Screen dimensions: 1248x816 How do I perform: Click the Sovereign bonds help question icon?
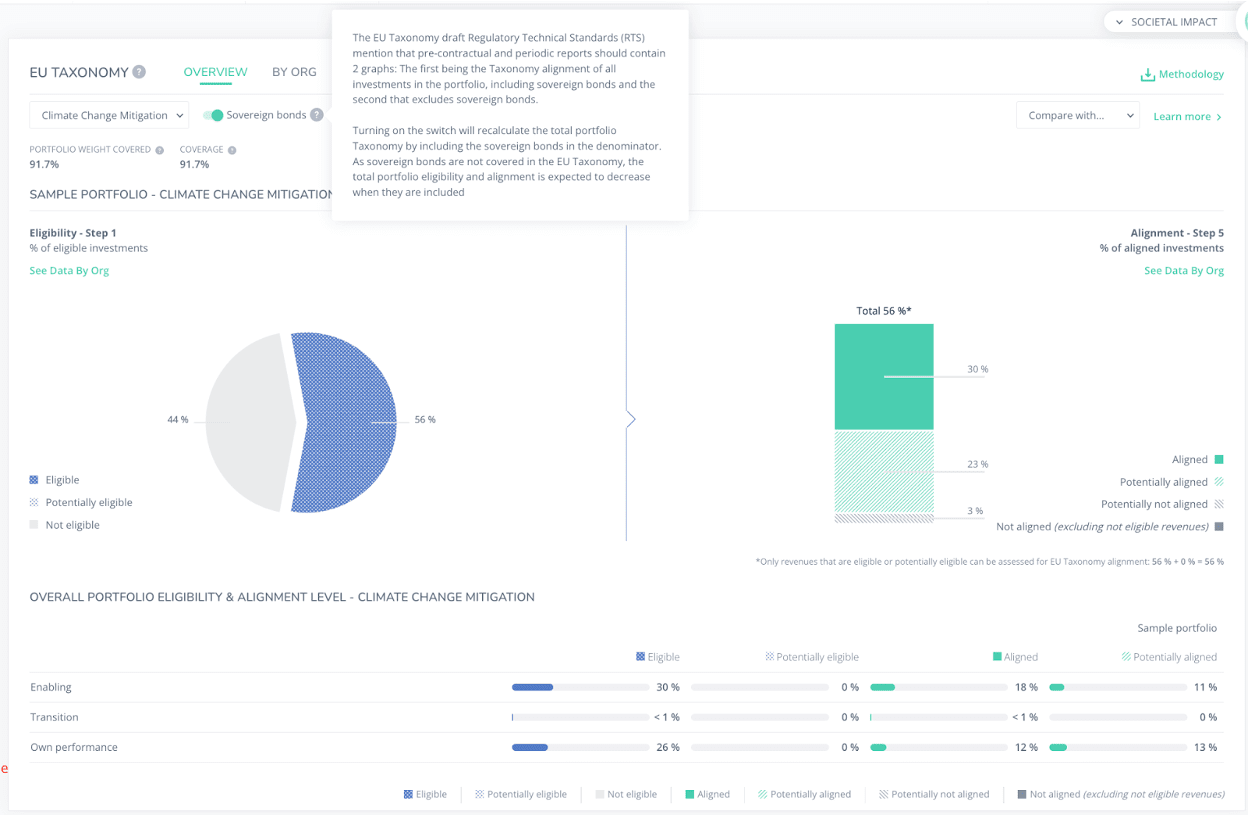(x=317, y=115)
